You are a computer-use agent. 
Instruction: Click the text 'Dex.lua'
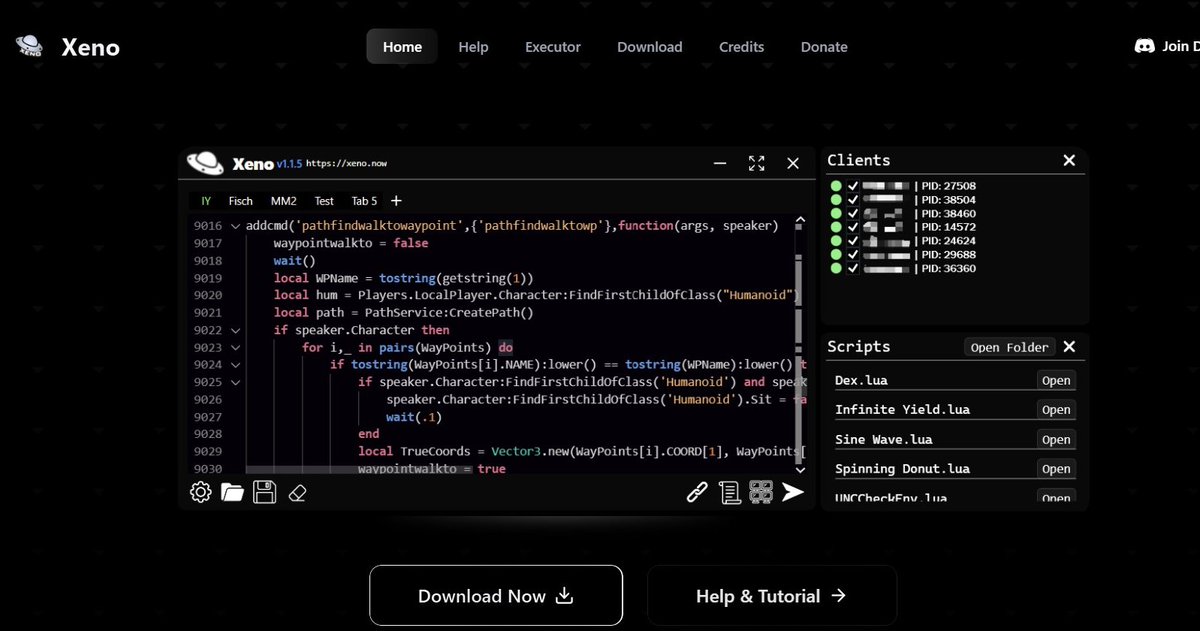[861, 380]
